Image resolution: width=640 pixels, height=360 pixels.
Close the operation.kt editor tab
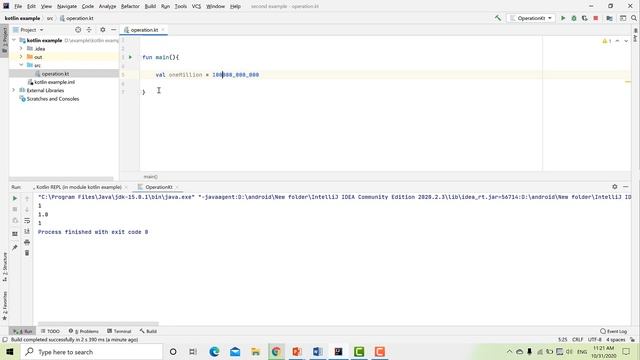pos(163,30)
